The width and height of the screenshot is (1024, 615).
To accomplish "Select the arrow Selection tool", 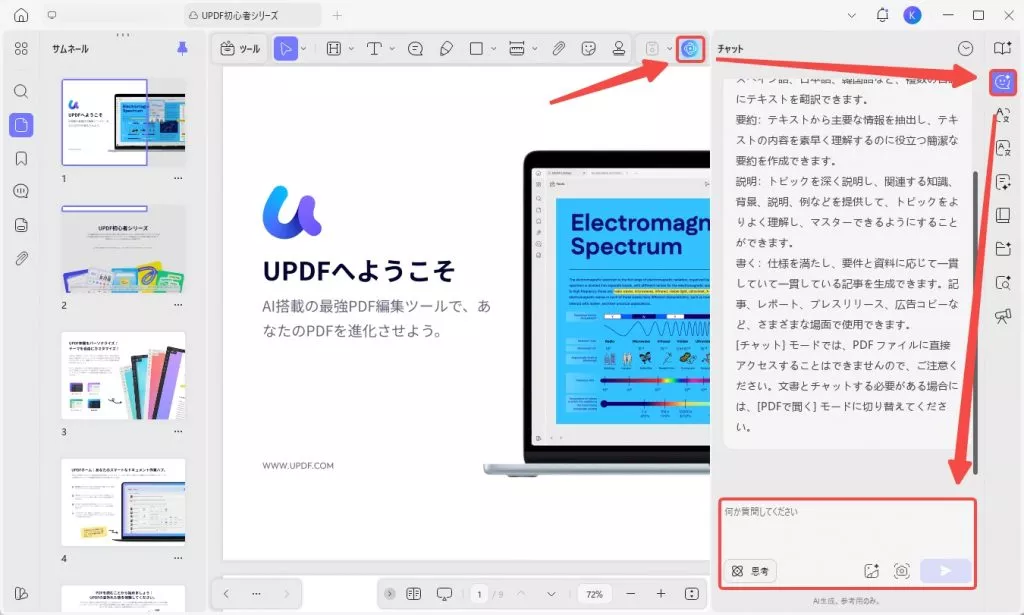I will [x=288, y=49].
